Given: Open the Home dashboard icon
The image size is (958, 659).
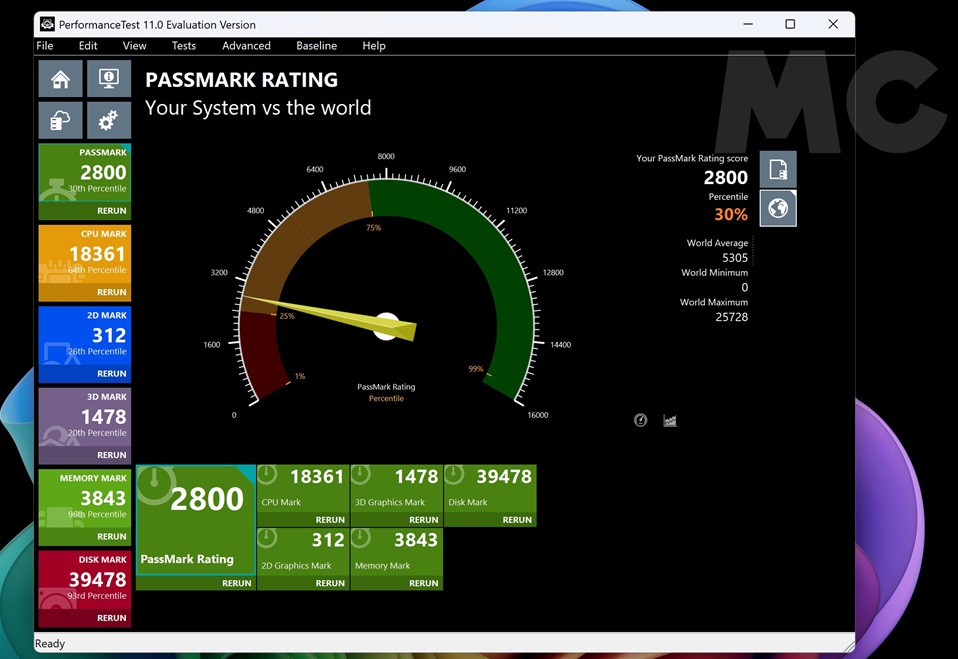Looking at the screenshot, I should coord(60,79).
